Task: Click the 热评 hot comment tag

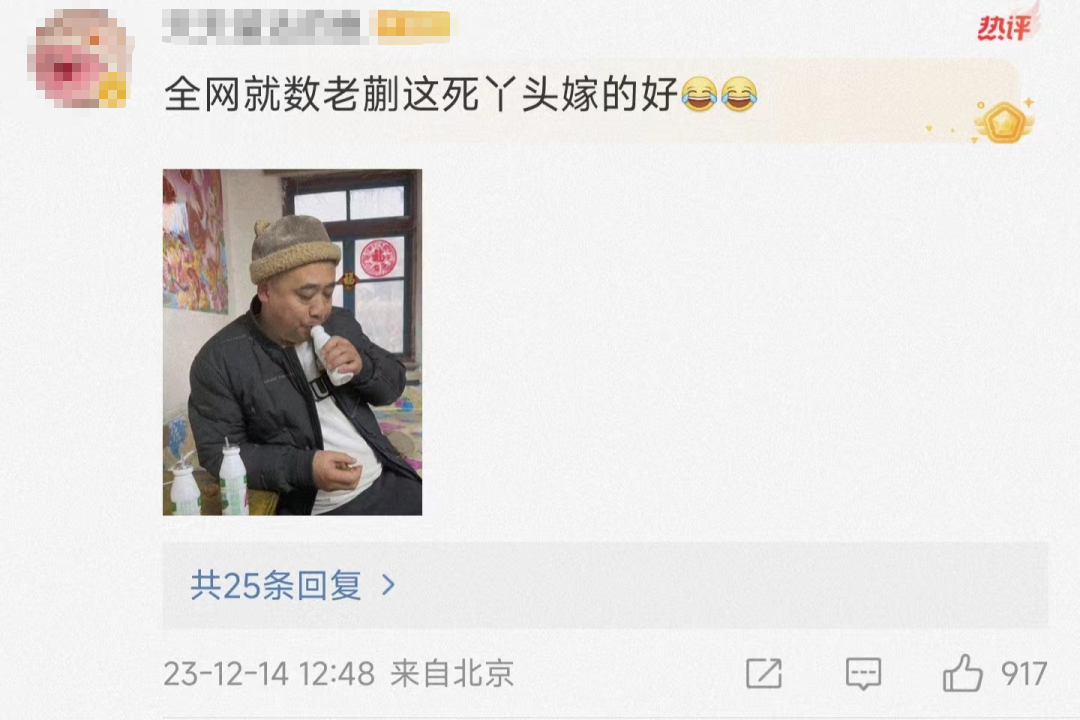Action: (1004, 28)
